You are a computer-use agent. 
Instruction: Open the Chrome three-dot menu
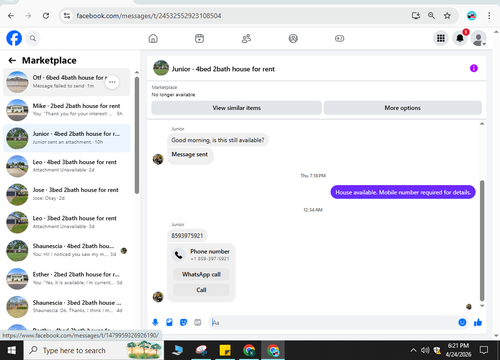[489, 16]
